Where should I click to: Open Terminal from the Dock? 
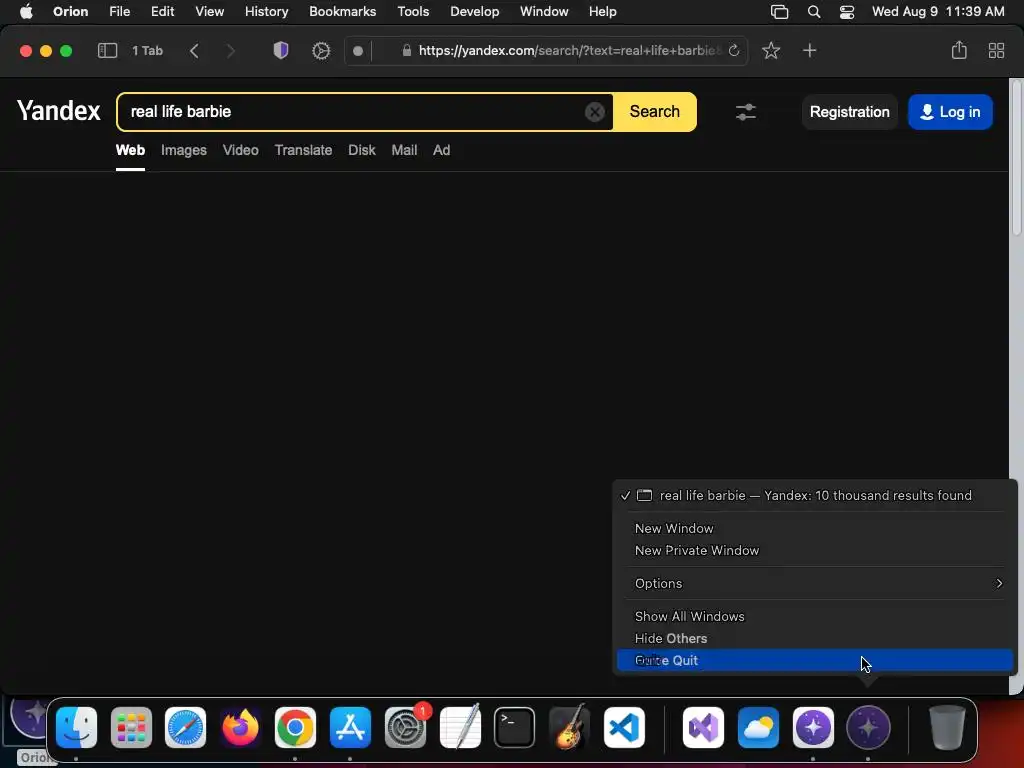514,727
